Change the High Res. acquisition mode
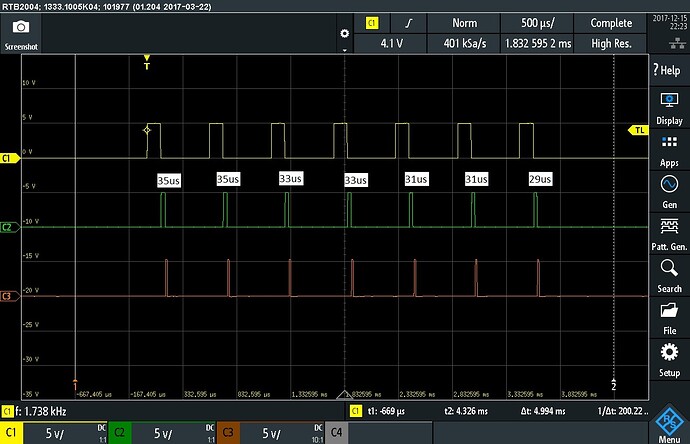The width and height of the screenshot is (690, 444). tap(611, 43)
